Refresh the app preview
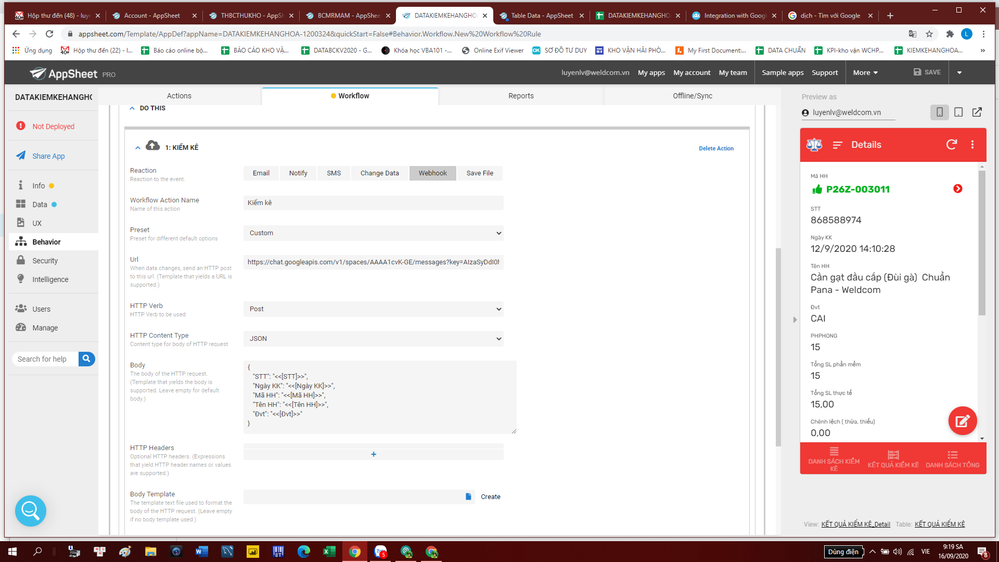Viewport: 999px width, 562px height. pos(951,145)
